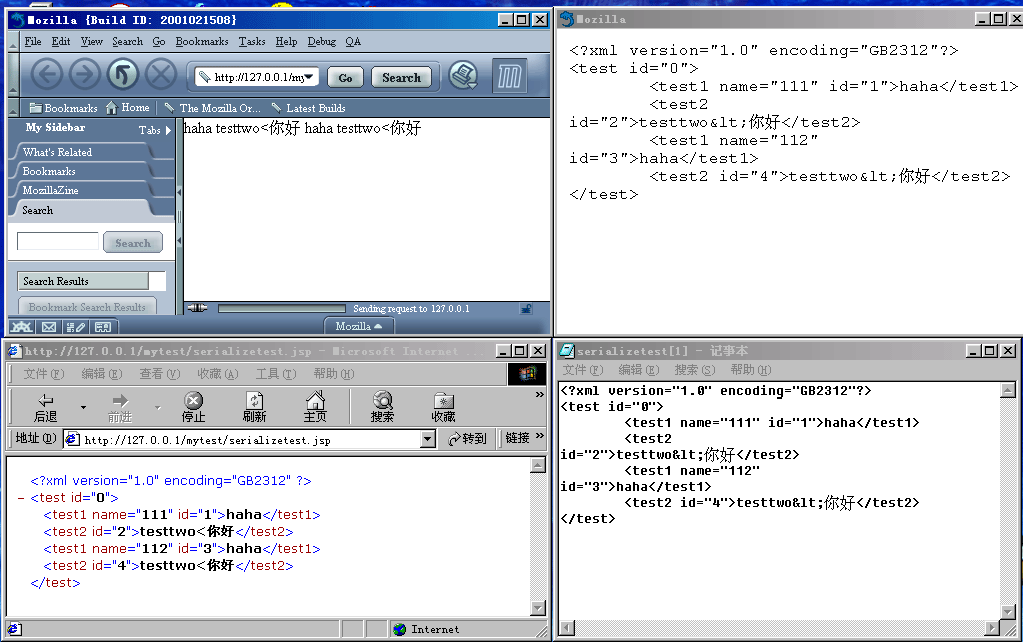
Task: Open the Address Book component icon
Action: tap(102, 327)
